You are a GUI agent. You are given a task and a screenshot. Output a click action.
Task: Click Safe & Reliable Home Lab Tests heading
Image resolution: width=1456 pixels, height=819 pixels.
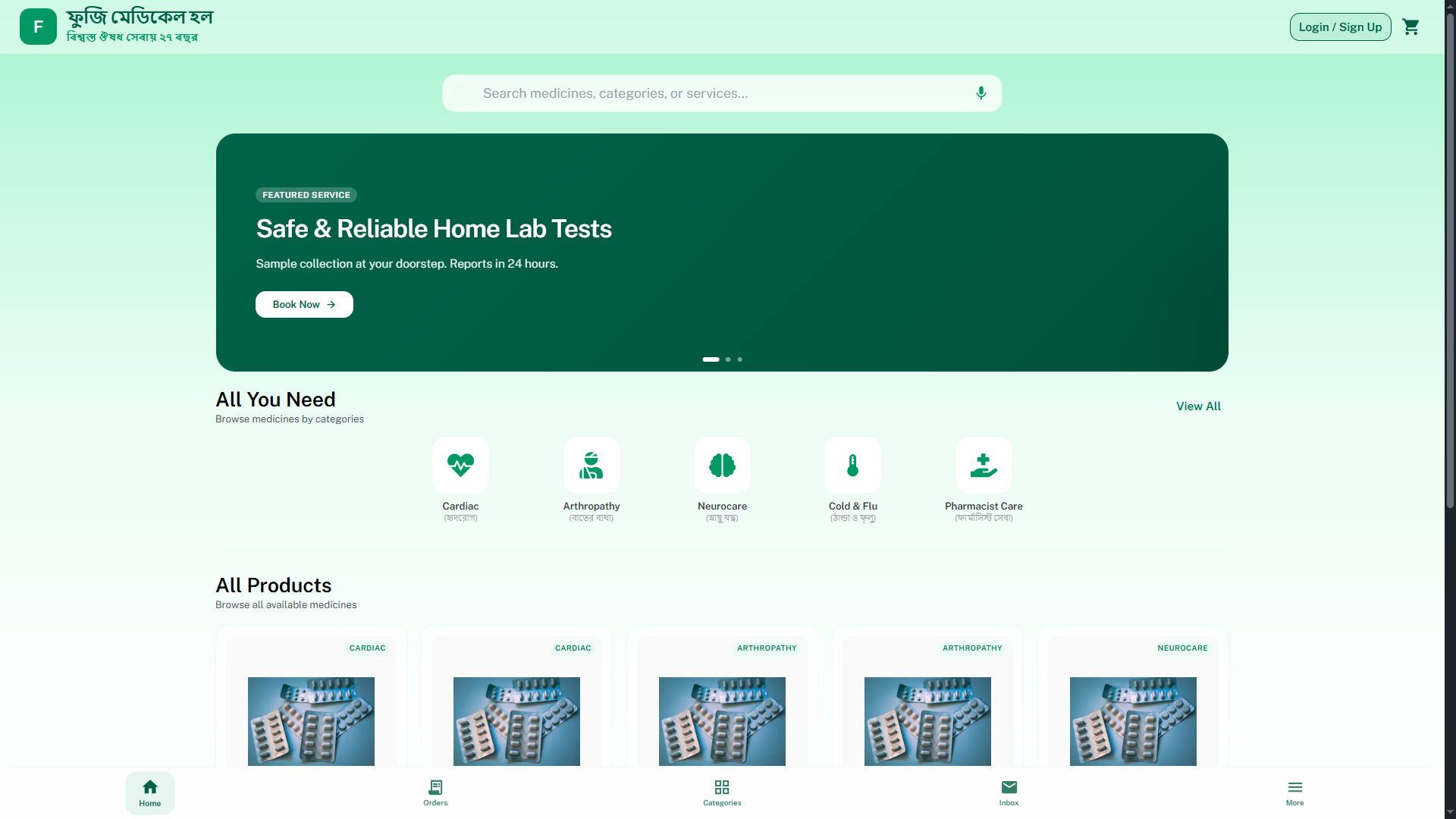click(434, 229)
